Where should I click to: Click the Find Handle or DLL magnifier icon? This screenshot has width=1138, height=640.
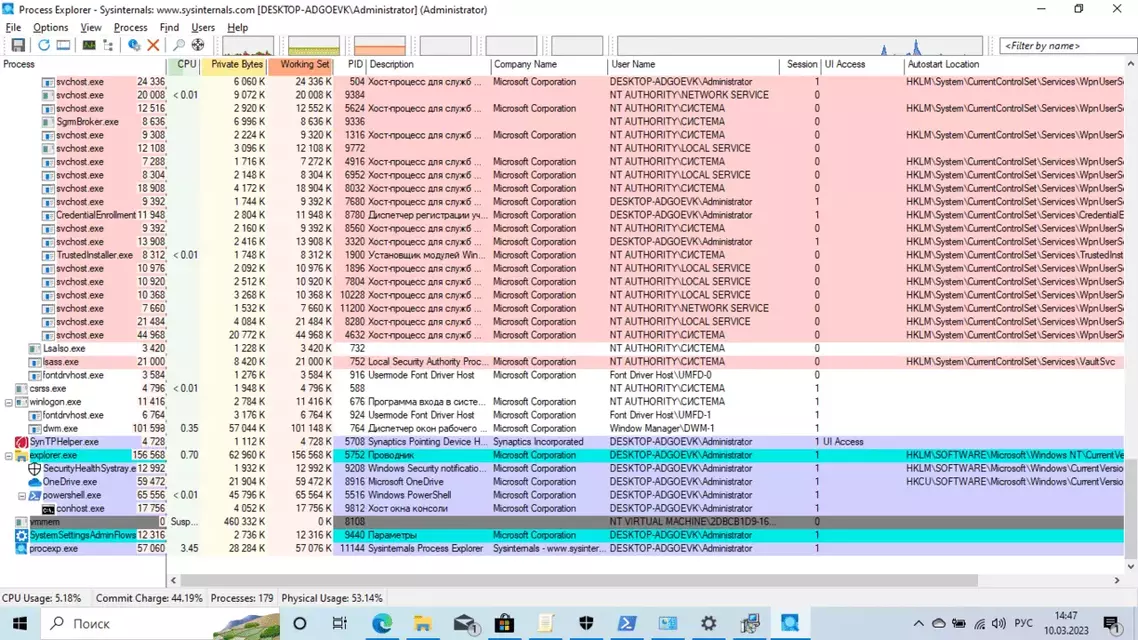[x=179, y=46]
